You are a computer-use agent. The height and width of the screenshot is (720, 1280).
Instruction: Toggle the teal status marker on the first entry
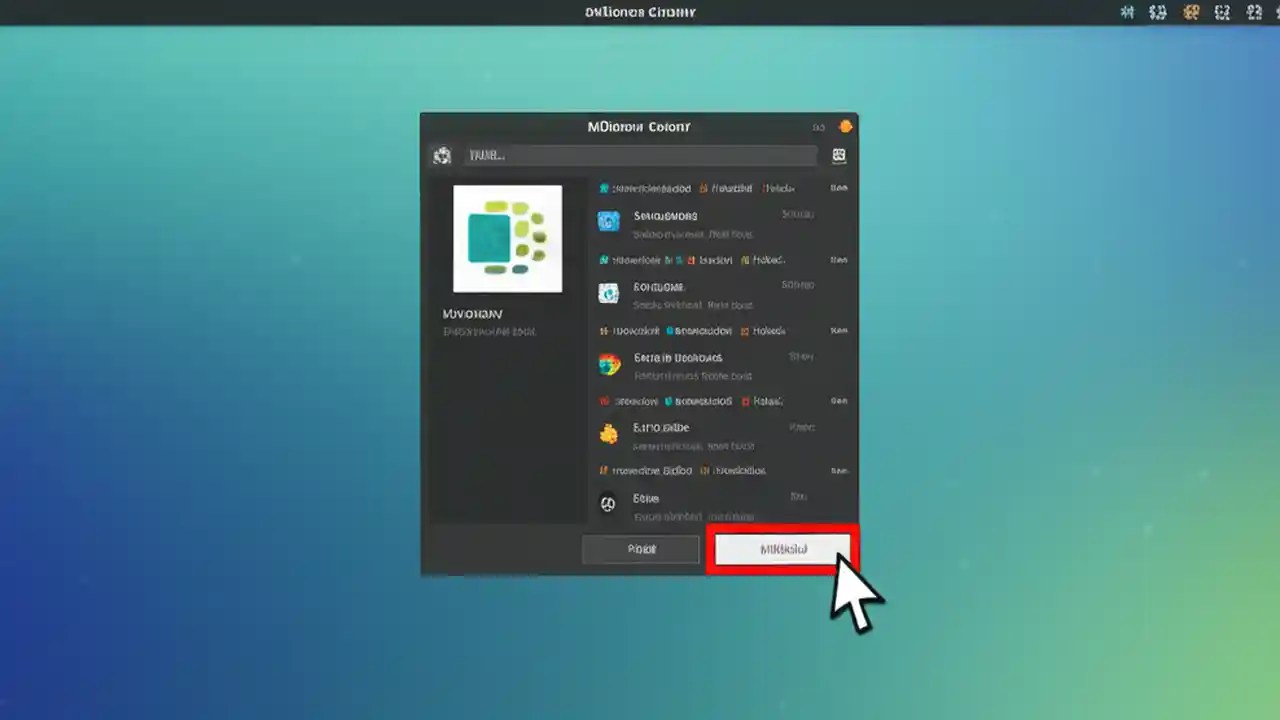point(604,188)
